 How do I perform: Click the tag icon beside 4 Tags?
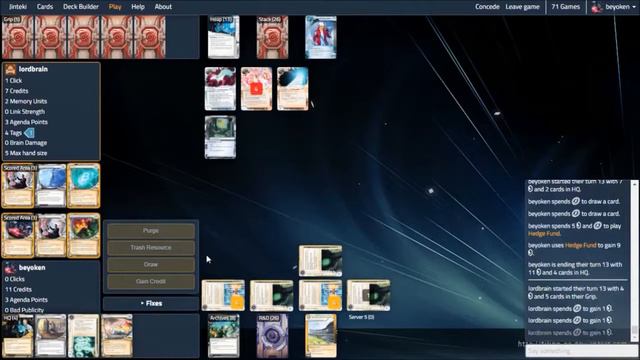point(29,133)
